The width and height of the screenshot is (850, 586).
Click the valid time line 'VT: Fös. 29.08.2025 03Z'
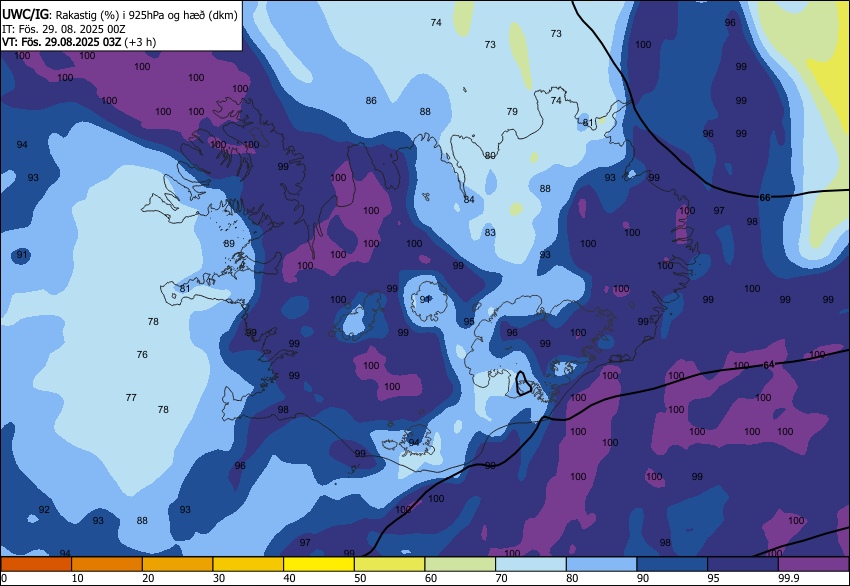(61, 42)
